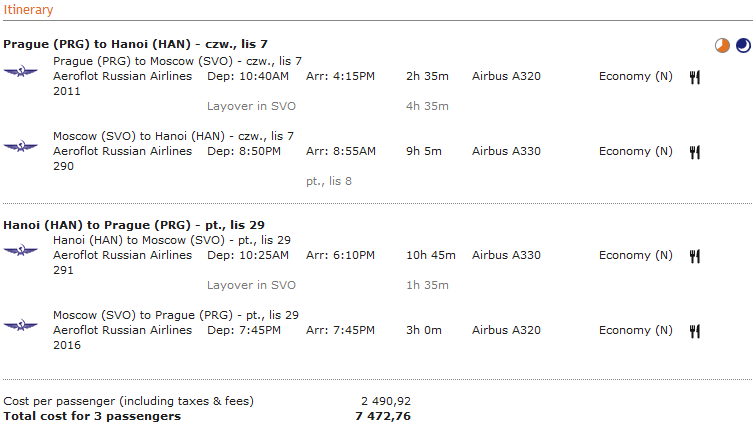Click the blue moon overnight flight icon
754x426 pixels.
tap(743, 46)
